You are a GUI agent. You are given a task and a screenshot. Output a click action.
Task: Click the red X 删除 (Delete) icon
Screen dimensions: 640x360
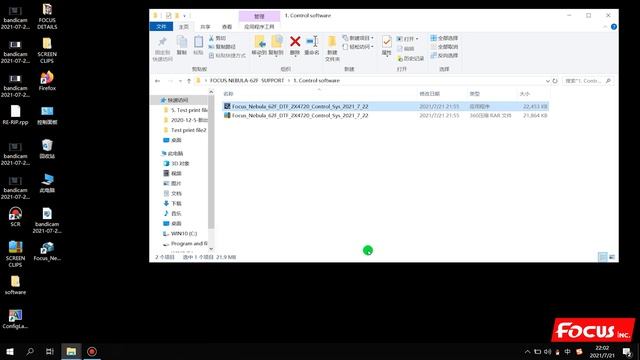tap(295, 41)
